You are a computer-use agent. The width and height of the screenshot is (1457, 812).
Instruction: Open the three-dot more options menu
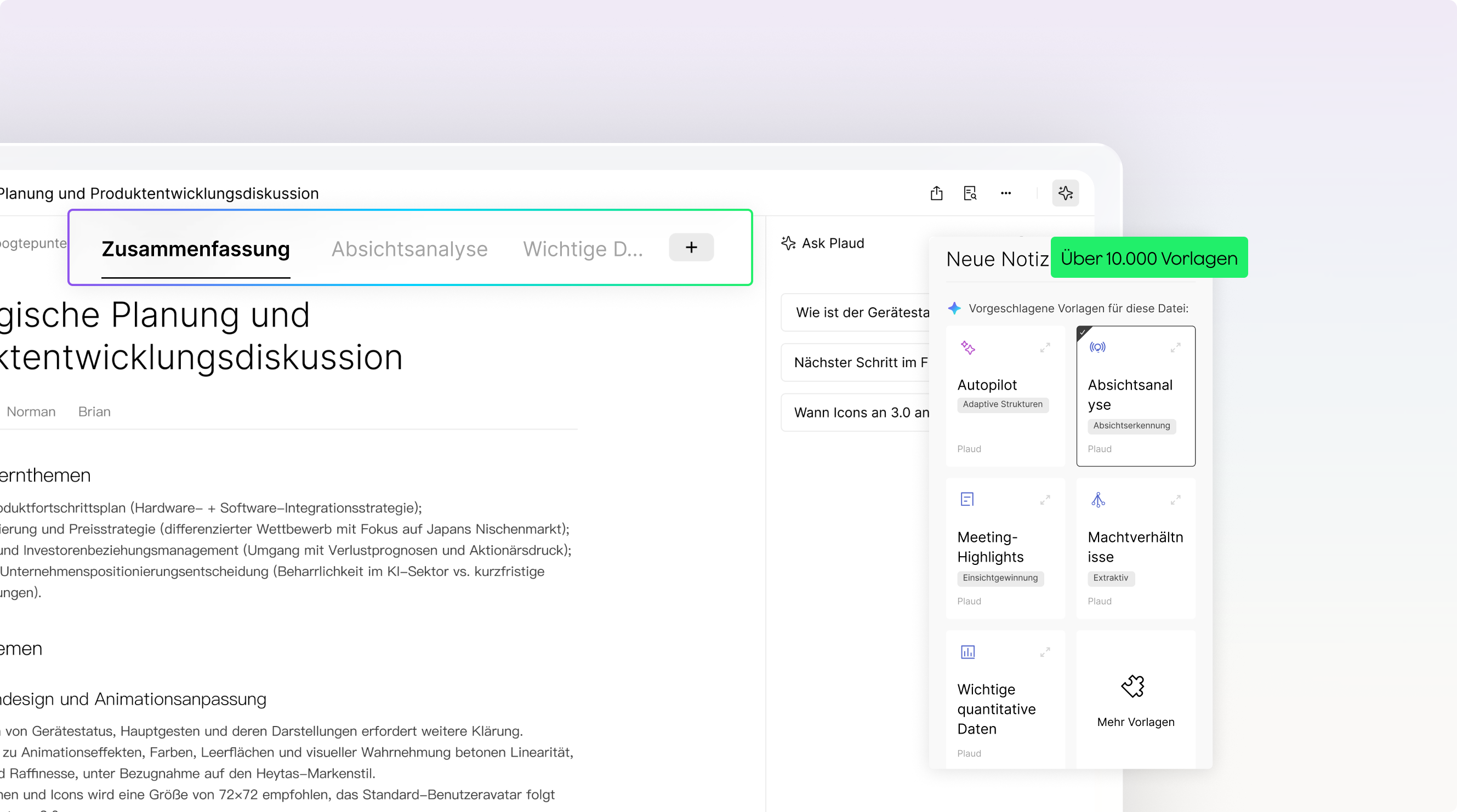point(1006,193)
